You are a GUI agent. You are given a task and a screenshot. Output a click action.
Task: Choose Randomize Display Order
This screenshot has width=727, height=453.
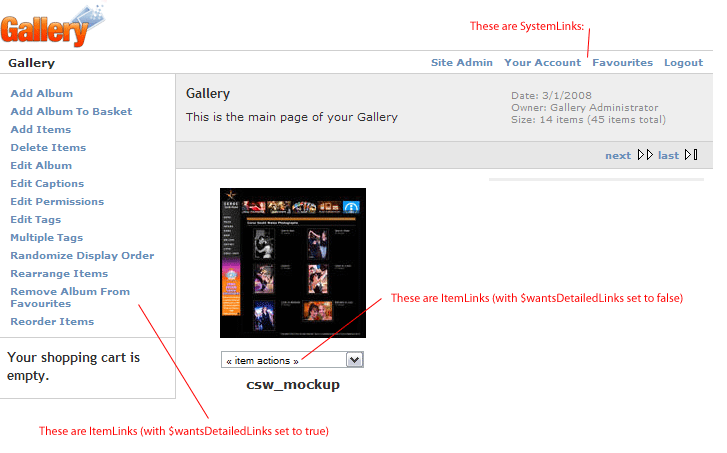[82, 255]
